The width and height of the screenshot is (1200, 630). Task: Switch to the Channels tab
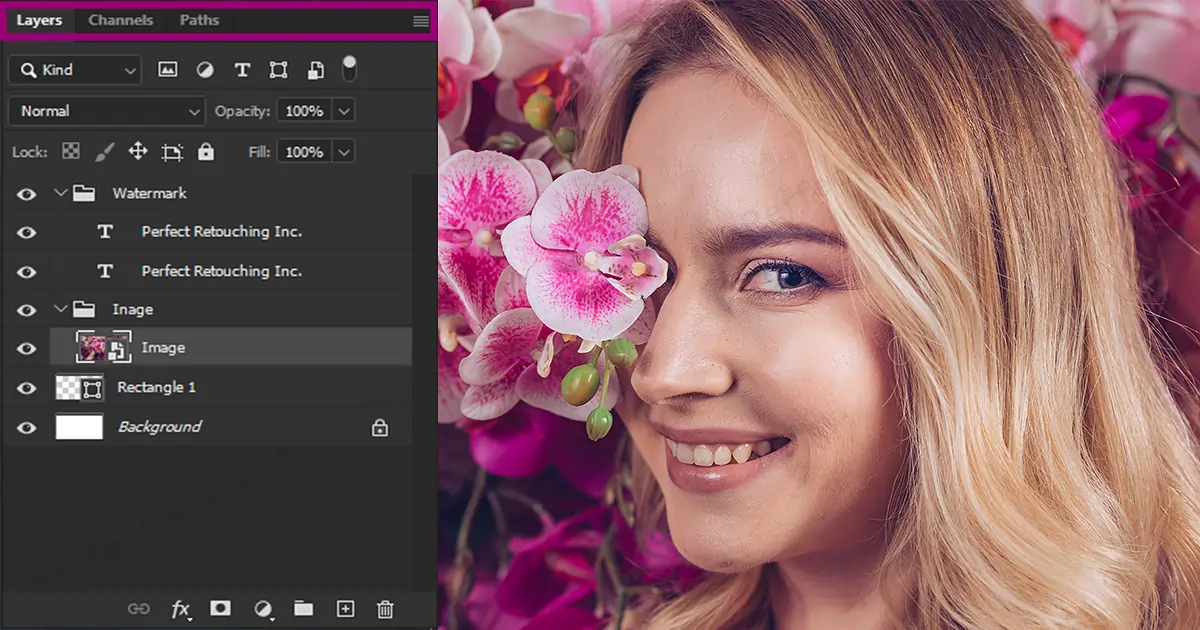(x=121, y=20)
